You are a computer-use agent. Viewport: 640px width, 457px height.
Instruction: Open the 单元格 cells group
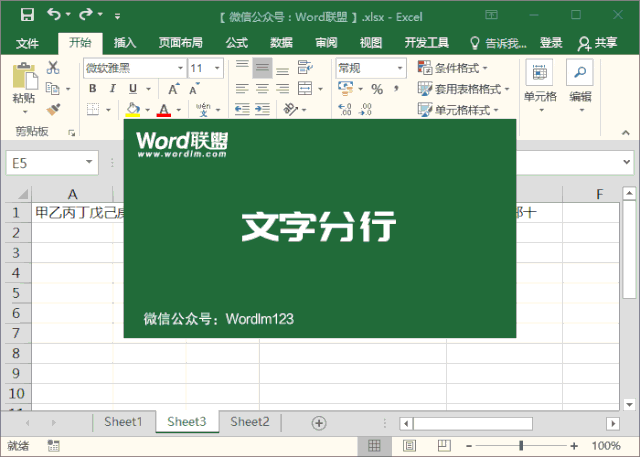click(540, 87)
